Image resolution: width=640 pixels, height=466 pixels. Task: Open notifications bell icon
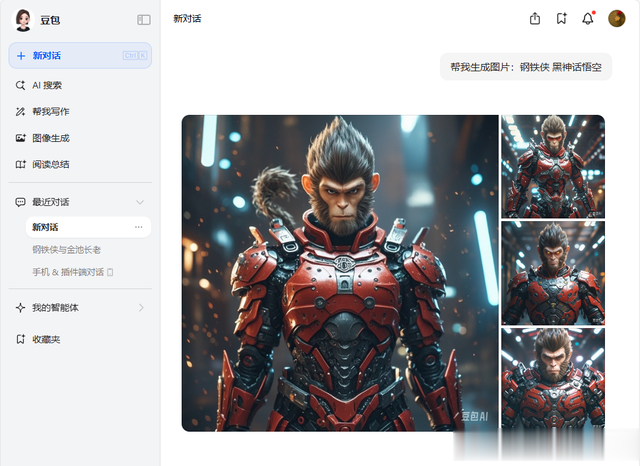pyautogui.click(x=588, y=18)
